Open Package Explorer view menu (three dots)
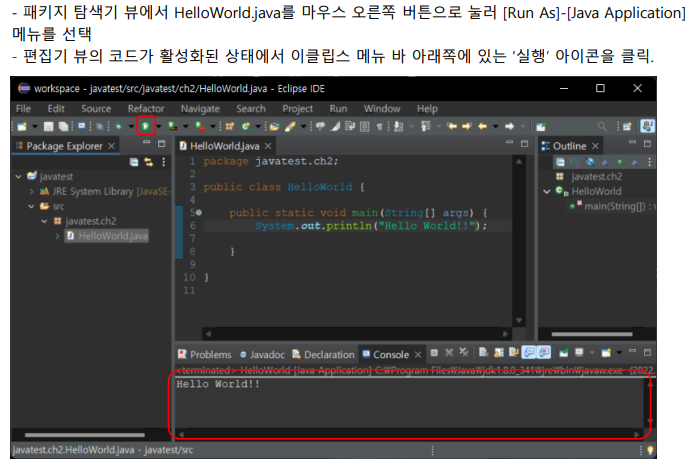The height and width of the screenshot is (465, 687). tap(164, 162)
